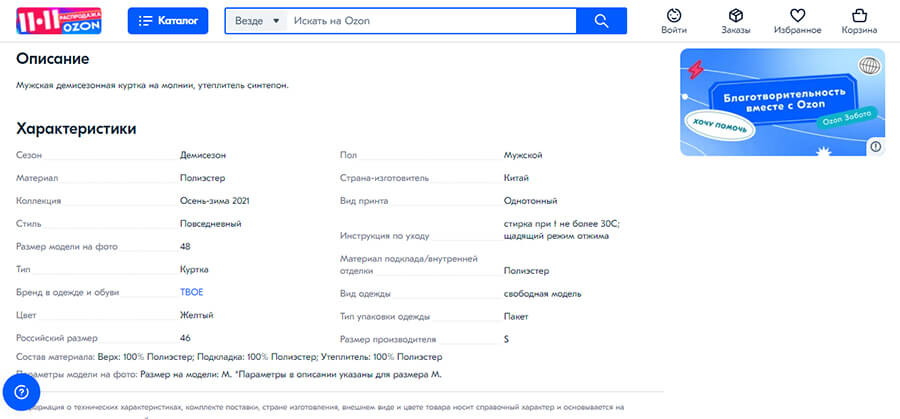This screenshot has width=900, height=419.
Task: Open the Корзина basket icon
Action: tap(859, 15)
